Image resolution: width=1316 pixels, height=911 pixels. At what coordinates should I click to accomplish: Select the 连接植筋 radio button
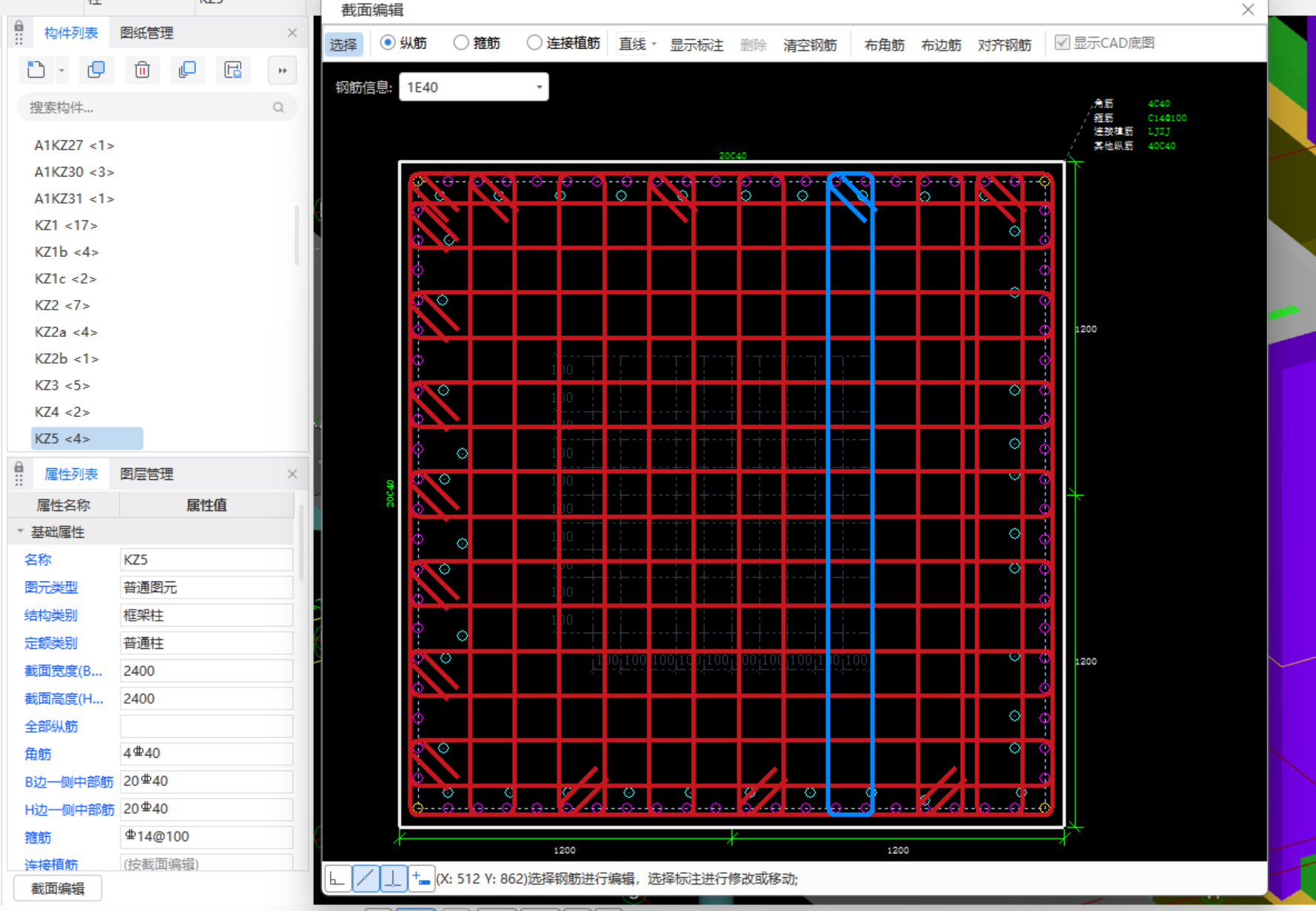[x=534, y=43]
